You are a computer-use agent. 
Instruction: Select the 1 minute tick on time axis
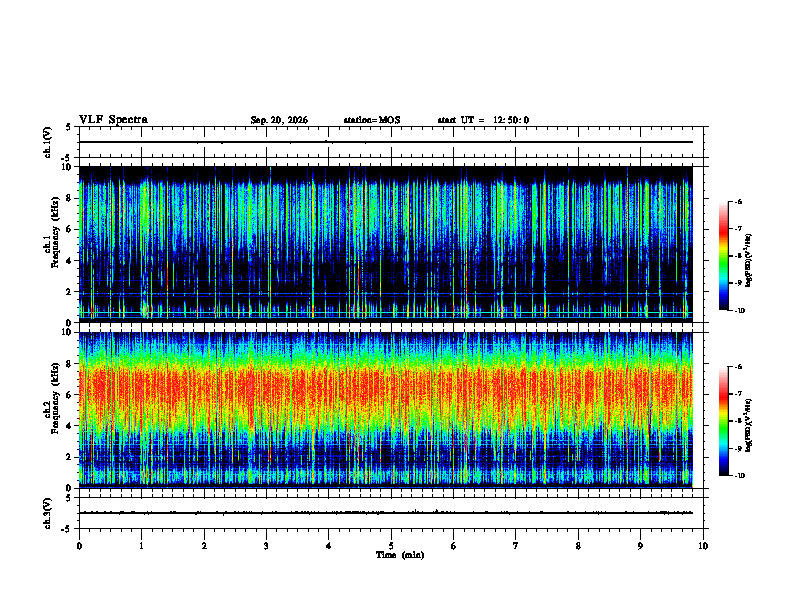click(141, 546)
